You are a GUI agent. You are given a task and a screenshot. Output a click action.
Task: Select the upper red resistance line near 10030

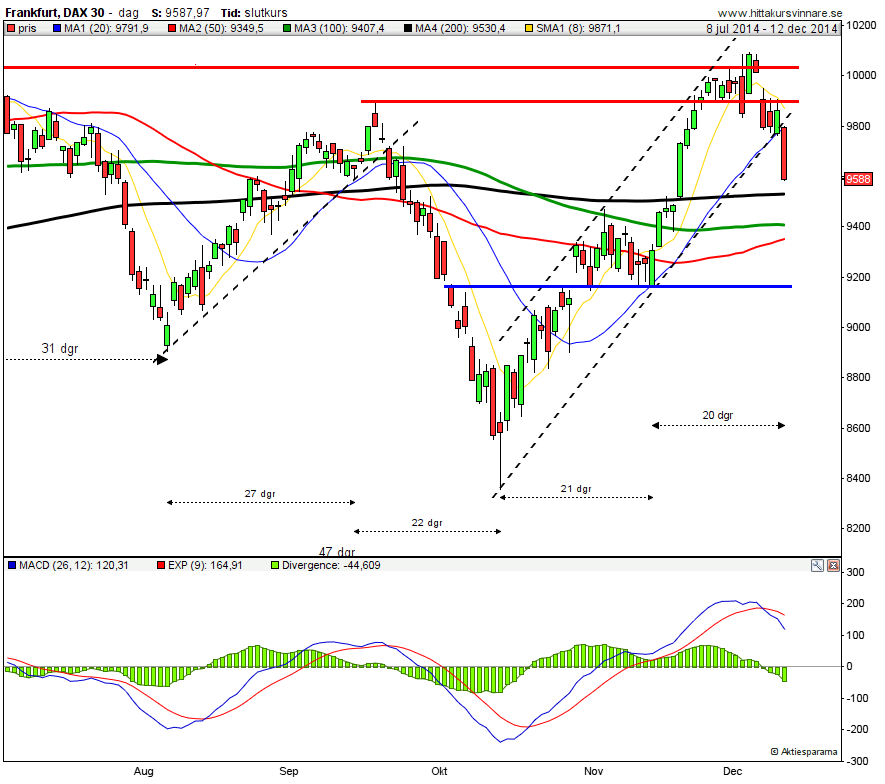click(x=401, y=68)
